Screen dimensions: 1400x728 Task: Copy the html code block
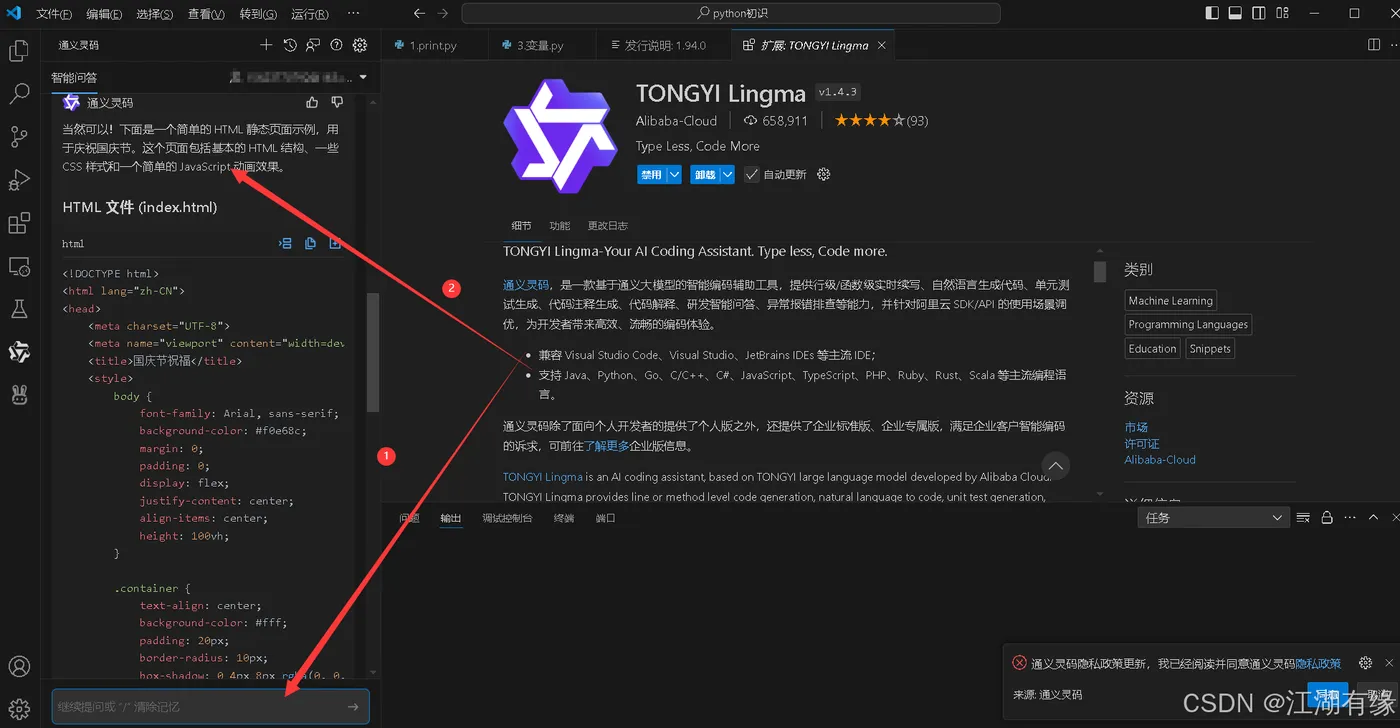tap(310, 243)
